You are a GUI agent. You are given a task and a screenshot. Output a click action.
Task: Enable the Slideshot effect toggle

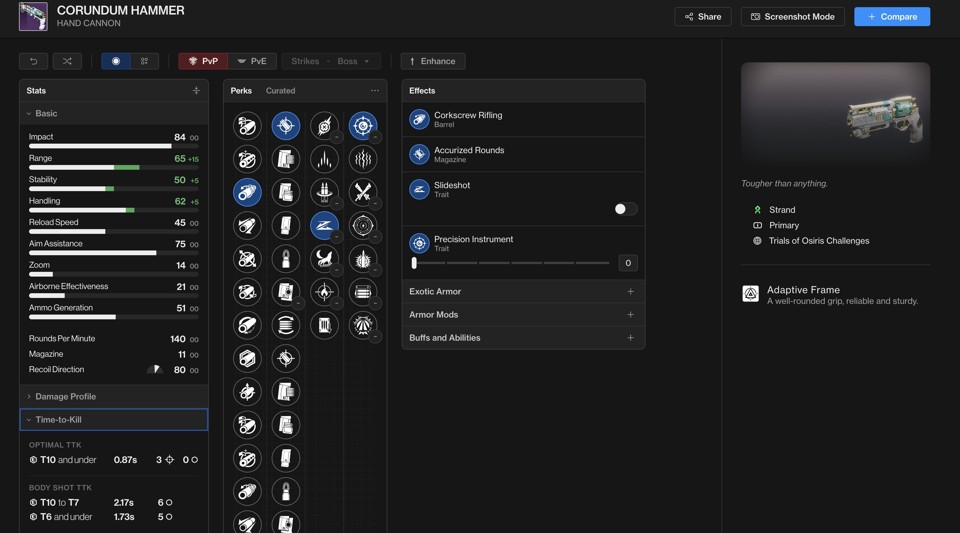pyautogui.click(x=625, y=209)
